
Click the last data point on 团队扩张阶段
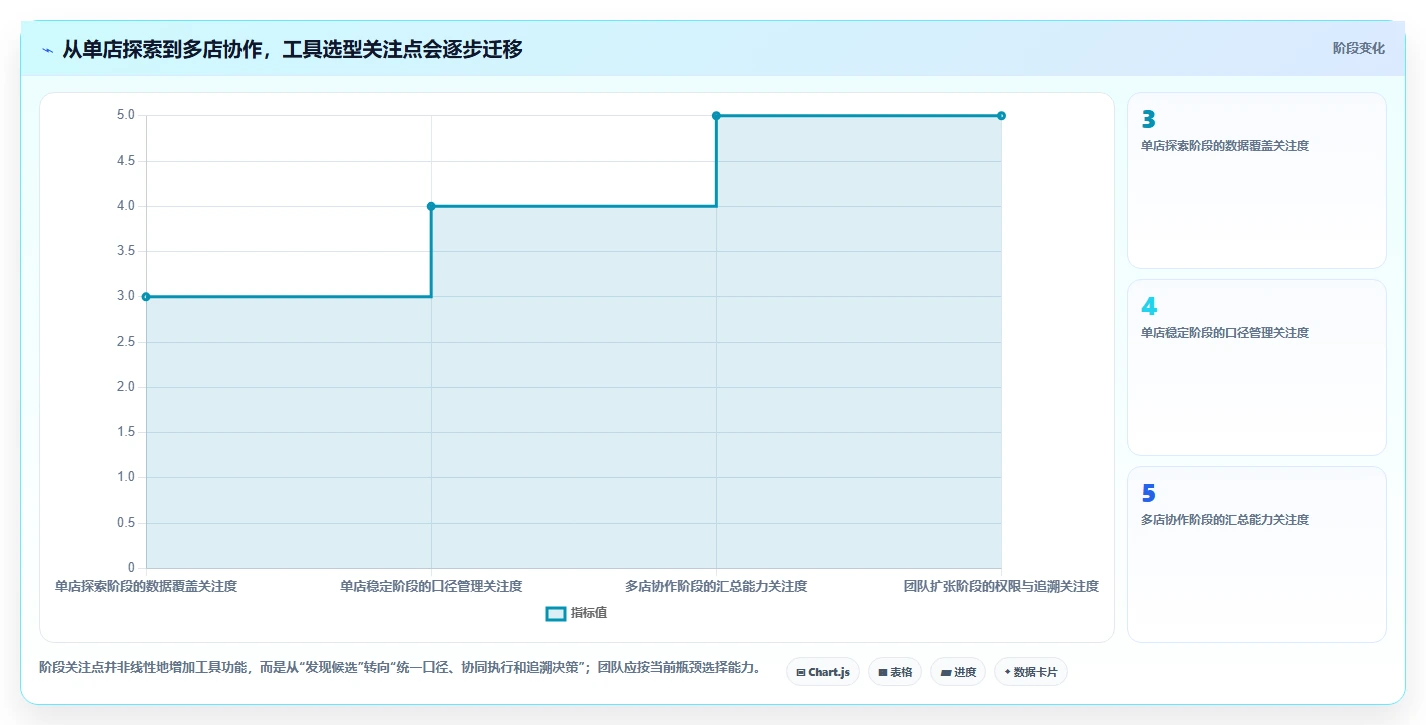coord(1001,116)
